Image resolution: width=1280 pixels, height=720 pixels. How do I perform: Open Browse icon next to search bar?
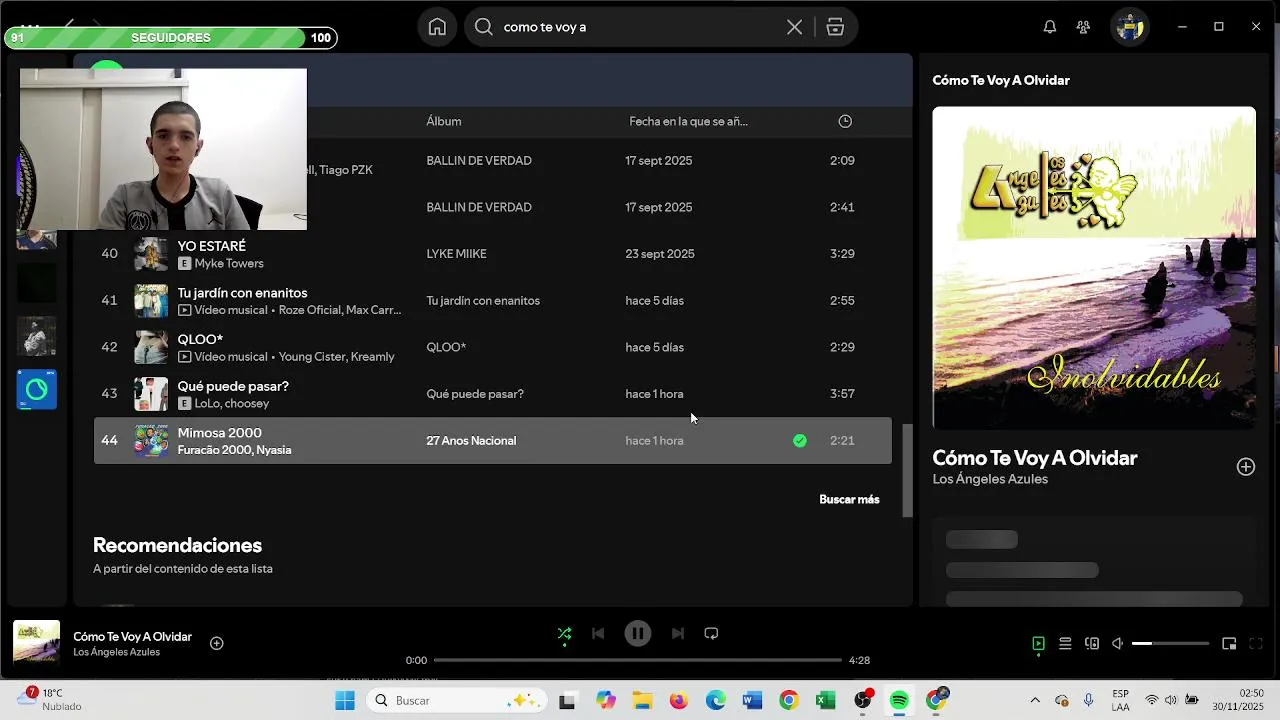coord(835,27)
